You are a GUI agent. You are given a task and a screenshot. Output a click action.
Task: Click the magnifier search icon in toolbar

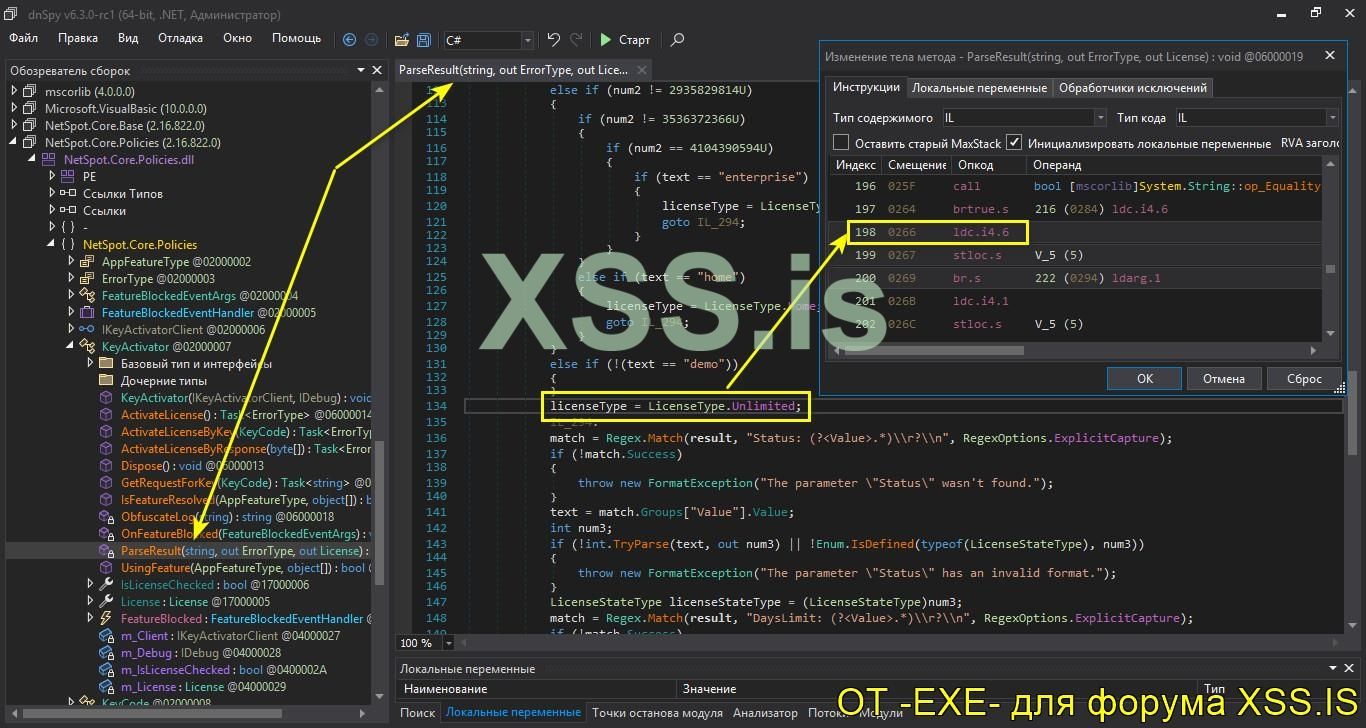tap(677, 40)
